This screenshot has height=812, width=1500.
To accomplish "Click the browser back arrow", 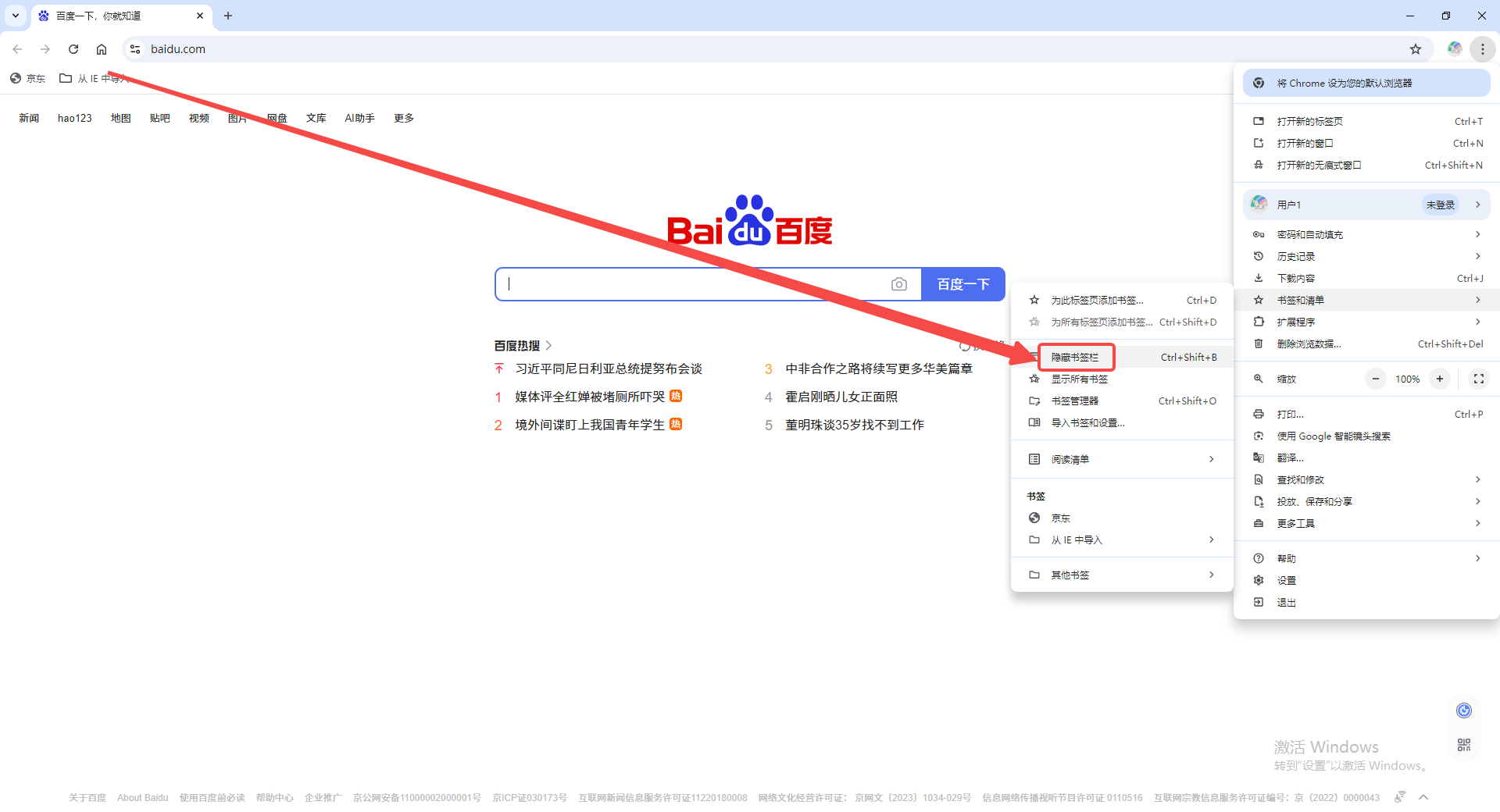I will [17, 49].
